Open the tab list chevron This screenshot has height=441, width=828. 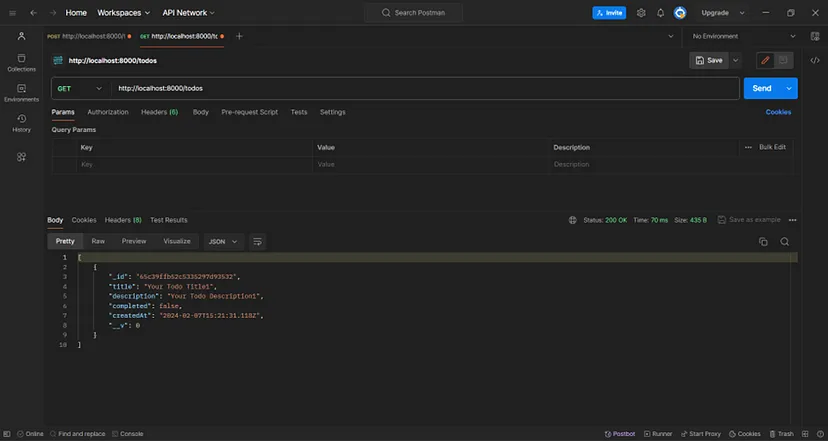[671, 36]
